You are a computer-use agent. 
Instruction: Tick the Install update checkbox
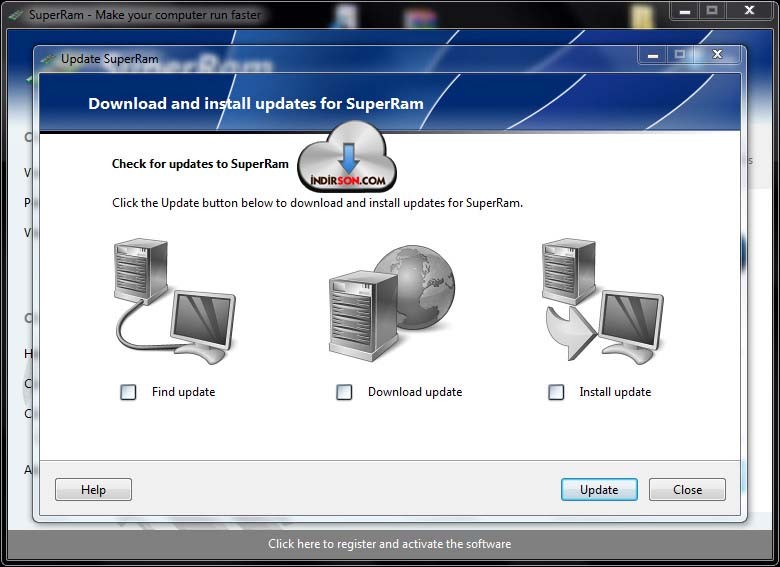click(x=556, y=392)
